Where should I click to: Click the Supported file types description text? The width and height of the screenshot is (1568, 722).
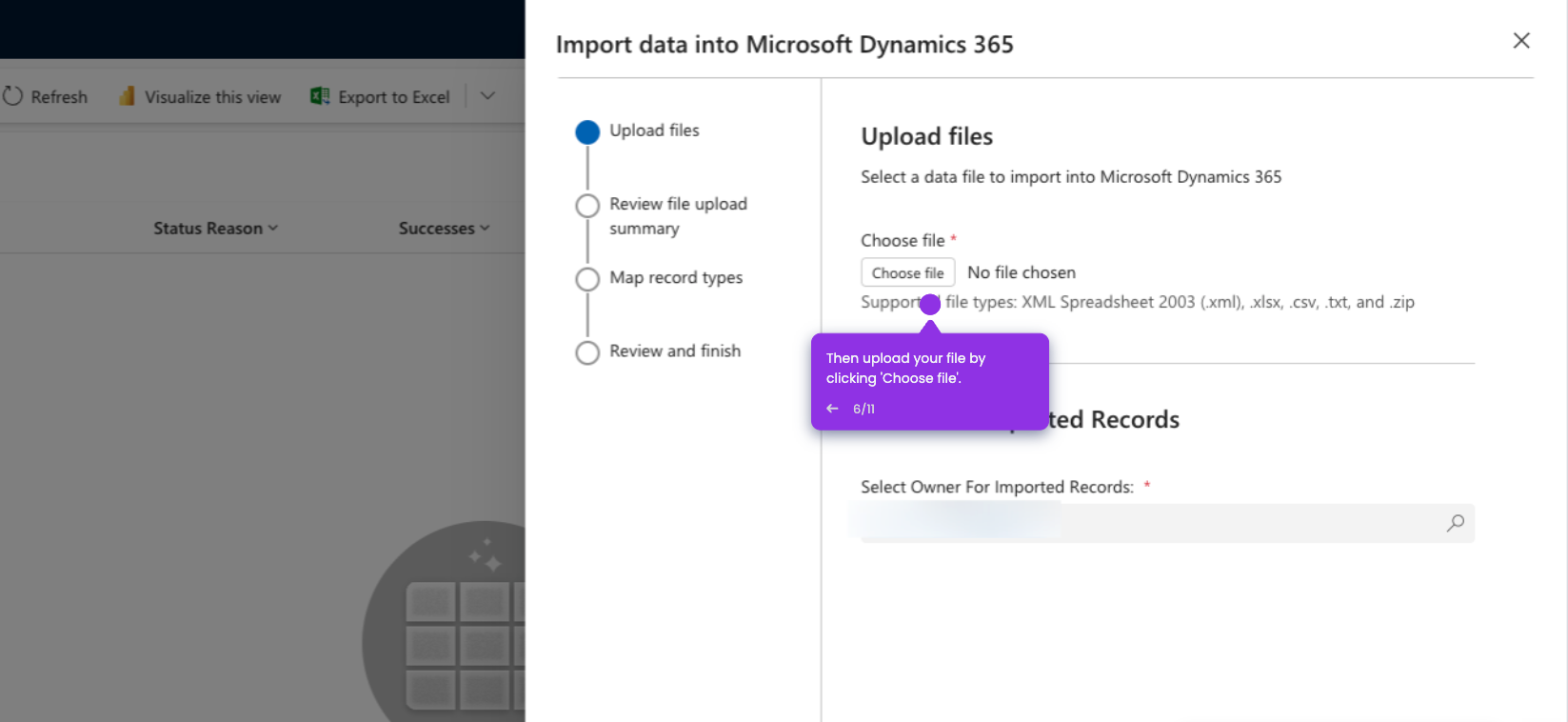1138,302
